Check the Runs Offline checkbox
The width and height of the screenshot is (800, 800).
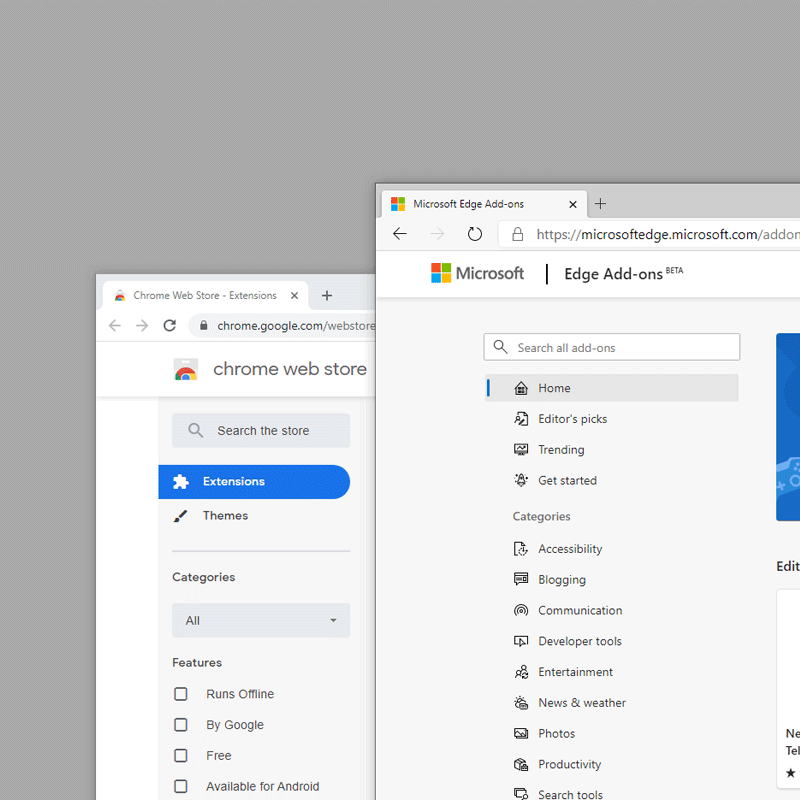[181, 694]
